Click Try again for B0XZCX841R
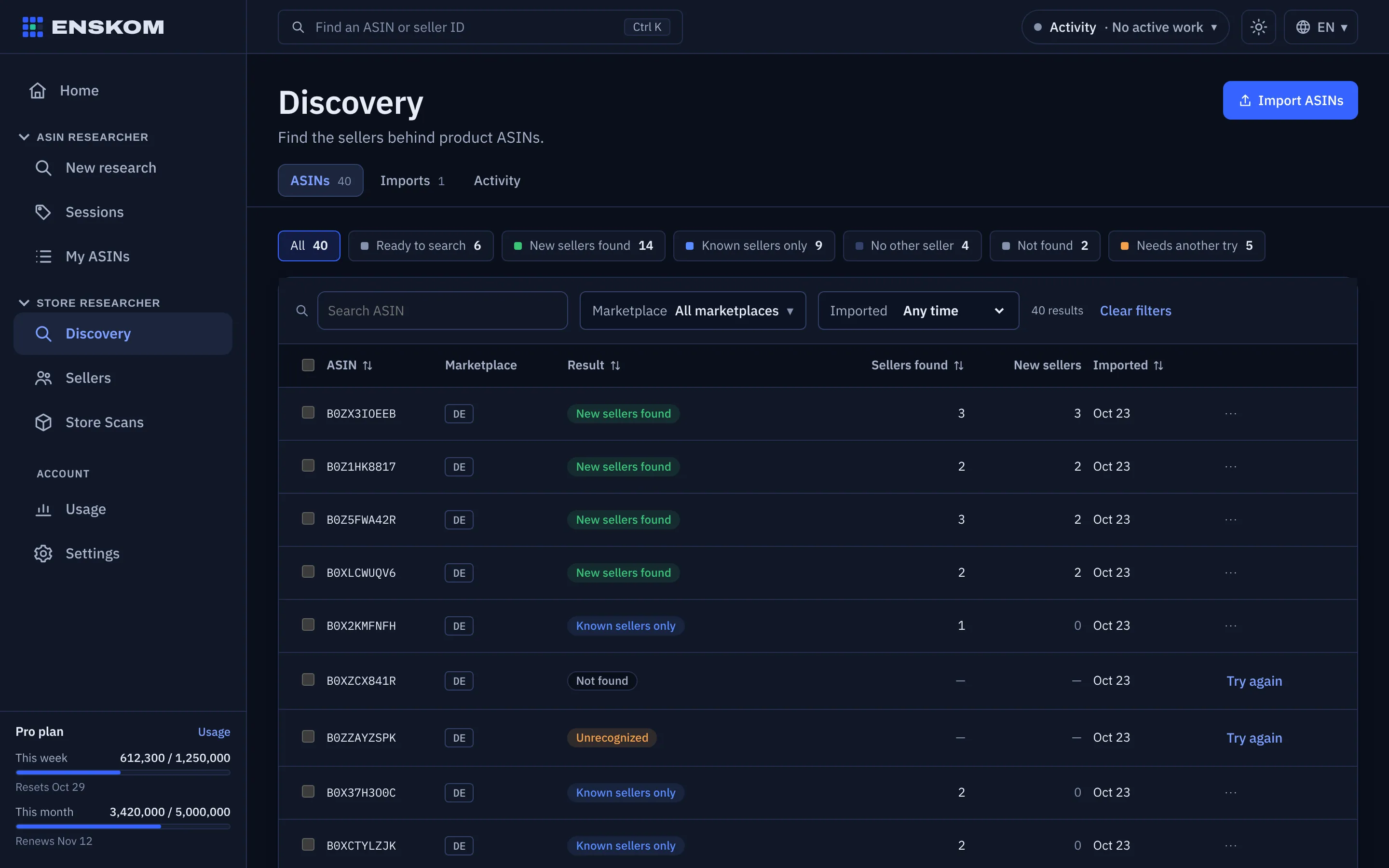 tap(1254, 681)
